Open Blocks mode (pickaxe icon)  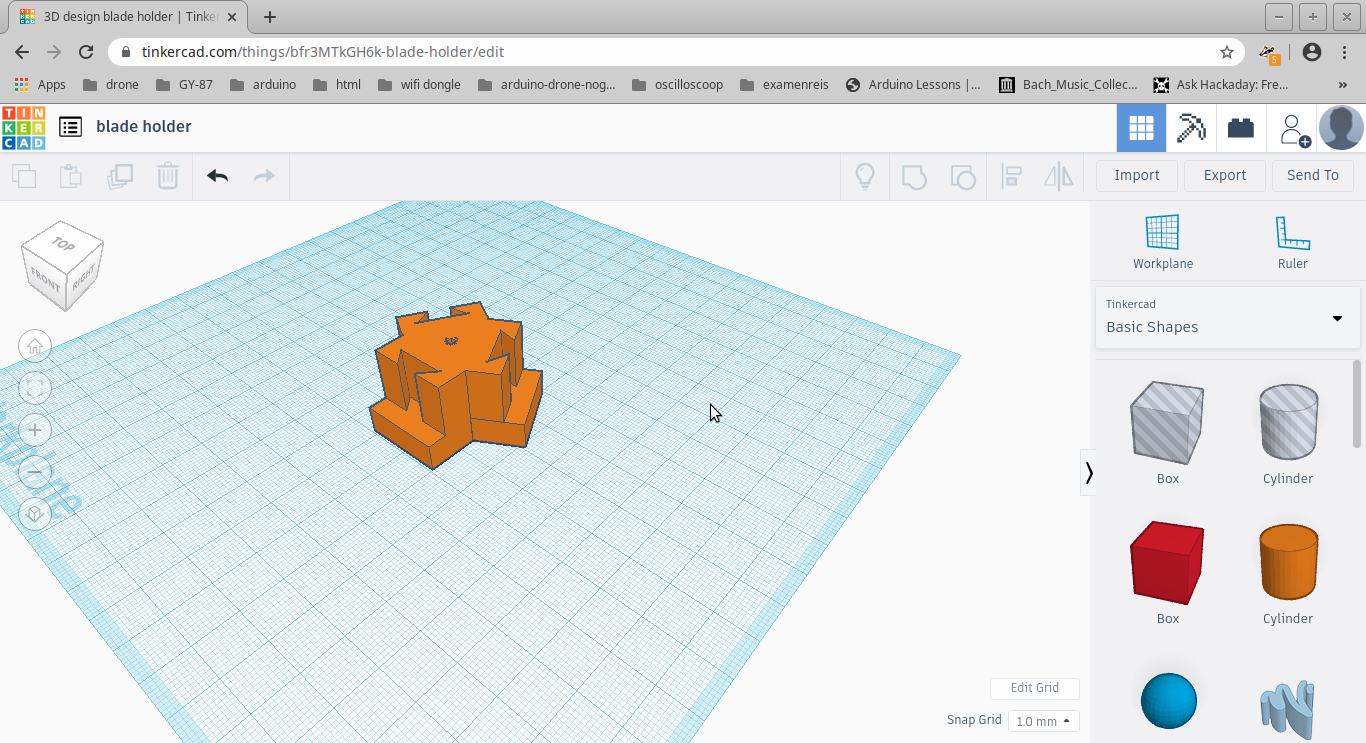[x=1191, y=128]
